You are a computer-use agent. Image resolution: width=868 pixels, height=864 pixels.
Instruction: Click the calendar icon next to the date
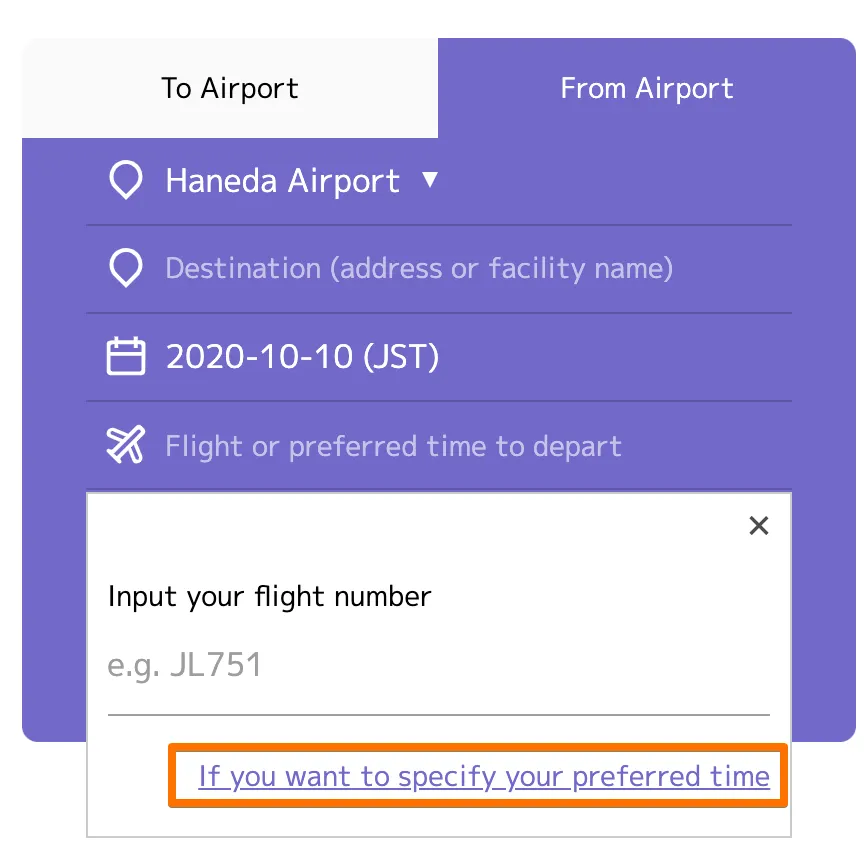(x=125, y=357)
